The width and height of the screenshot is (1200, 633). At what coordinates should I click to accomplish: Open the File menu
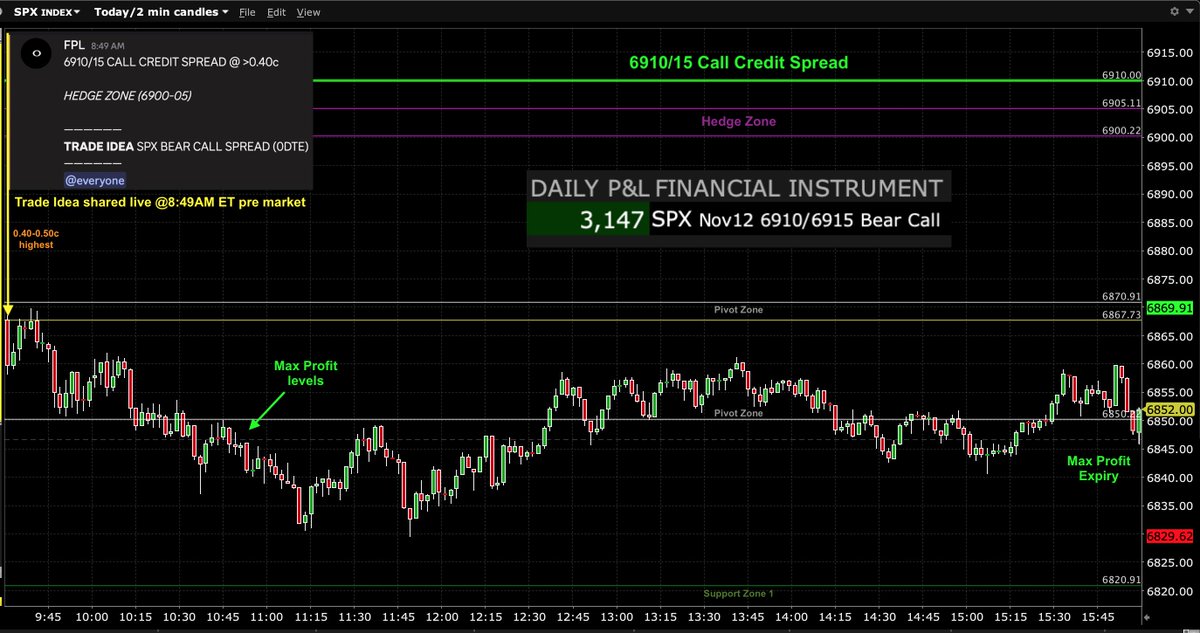click(x=245, y=12)
